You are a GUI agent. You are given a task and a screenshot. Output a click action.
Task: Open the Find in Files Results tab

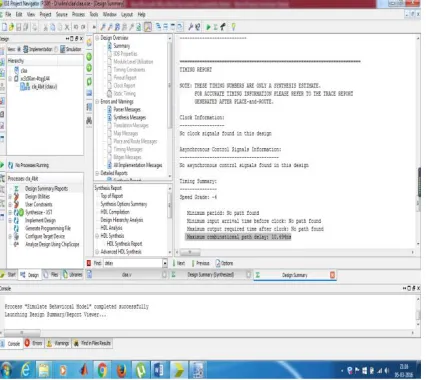[x=92, y=343]
